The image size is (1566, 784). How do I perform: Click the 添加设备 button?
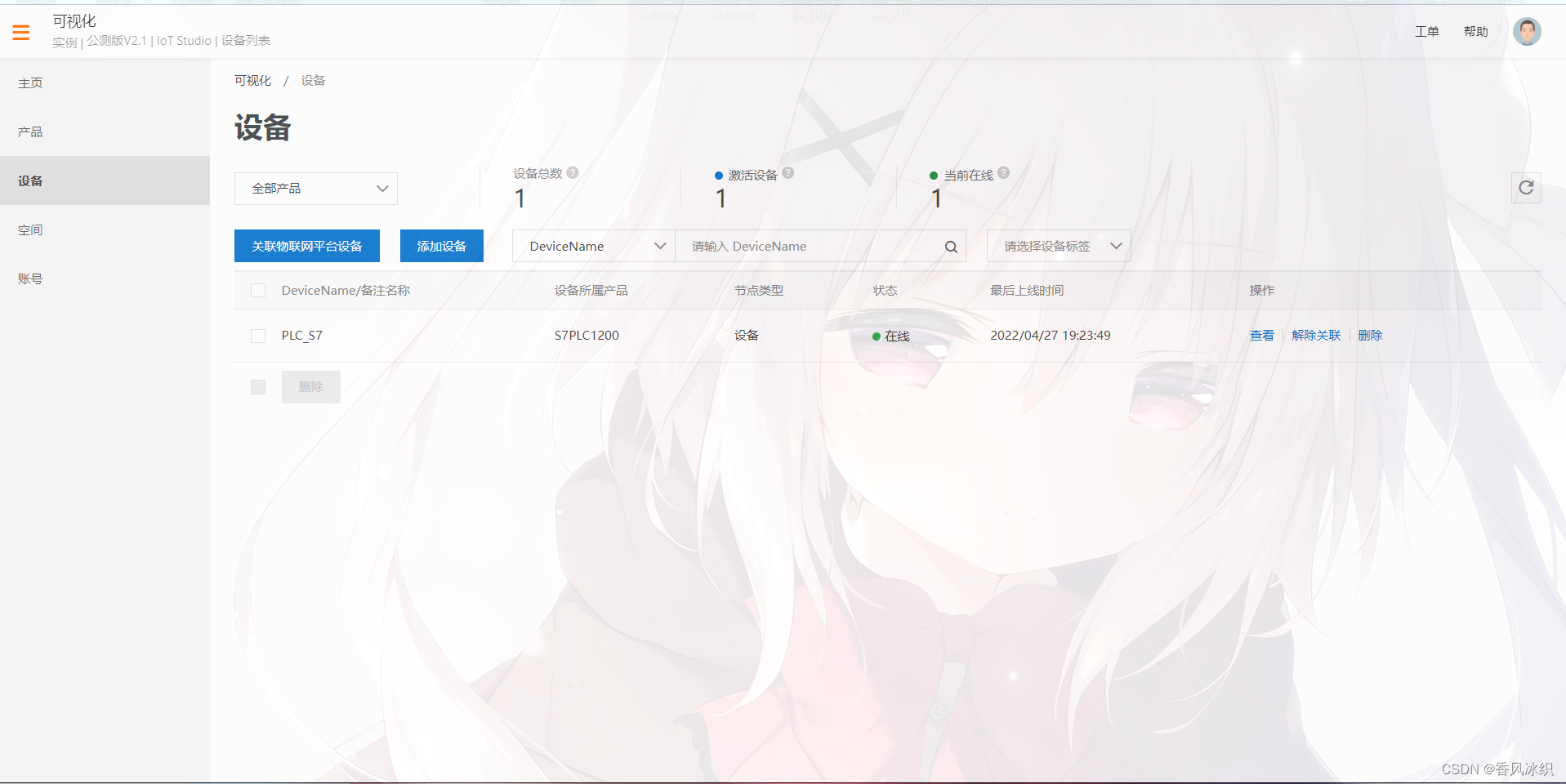tap(442, 246)
